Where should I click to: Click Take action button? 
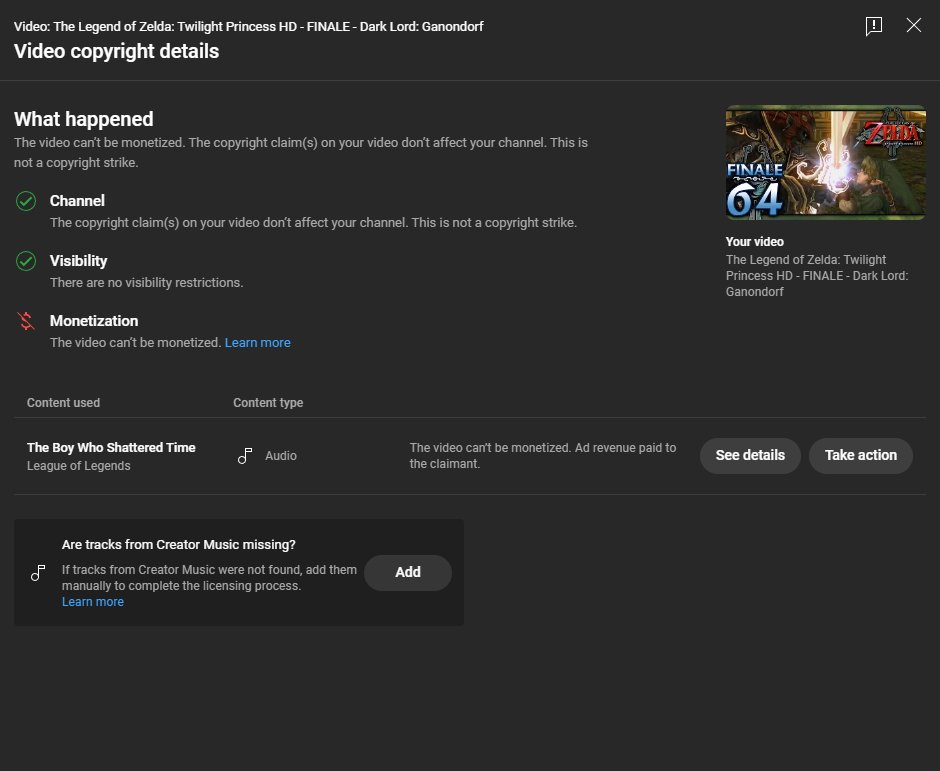[861, 456]
